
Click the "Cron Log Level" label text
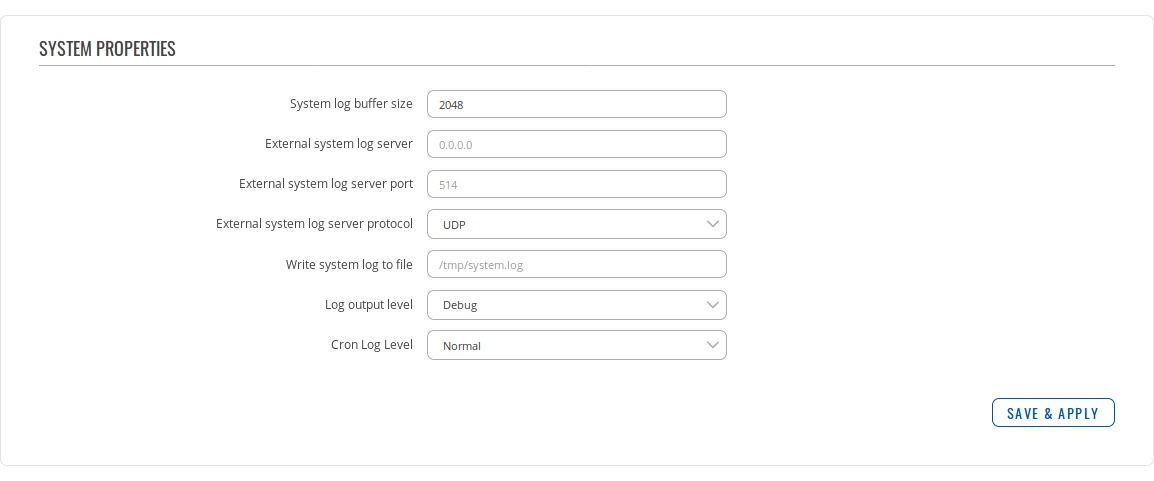(372, 345)
